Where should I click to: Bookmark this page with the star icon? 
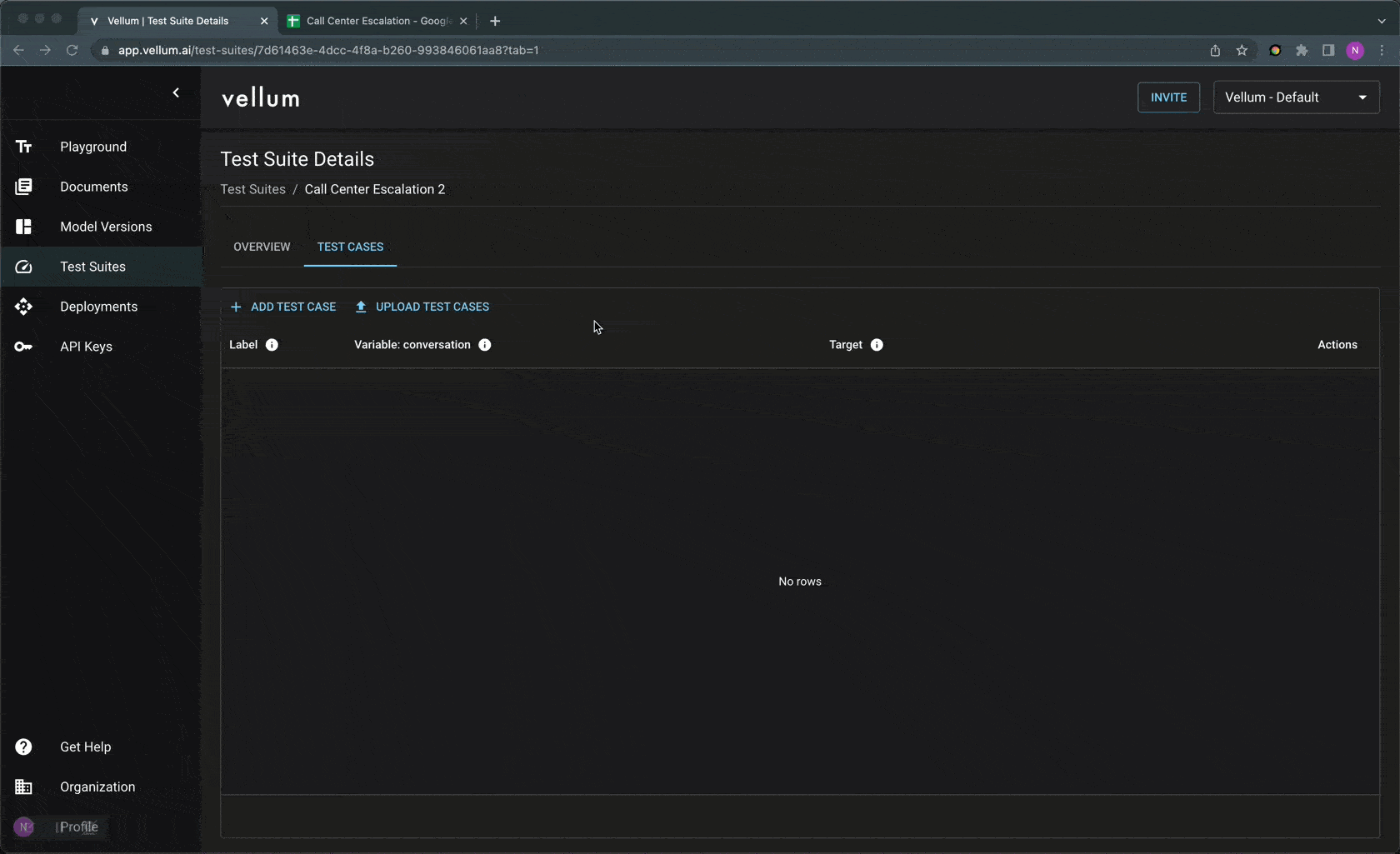(1242, 51)
